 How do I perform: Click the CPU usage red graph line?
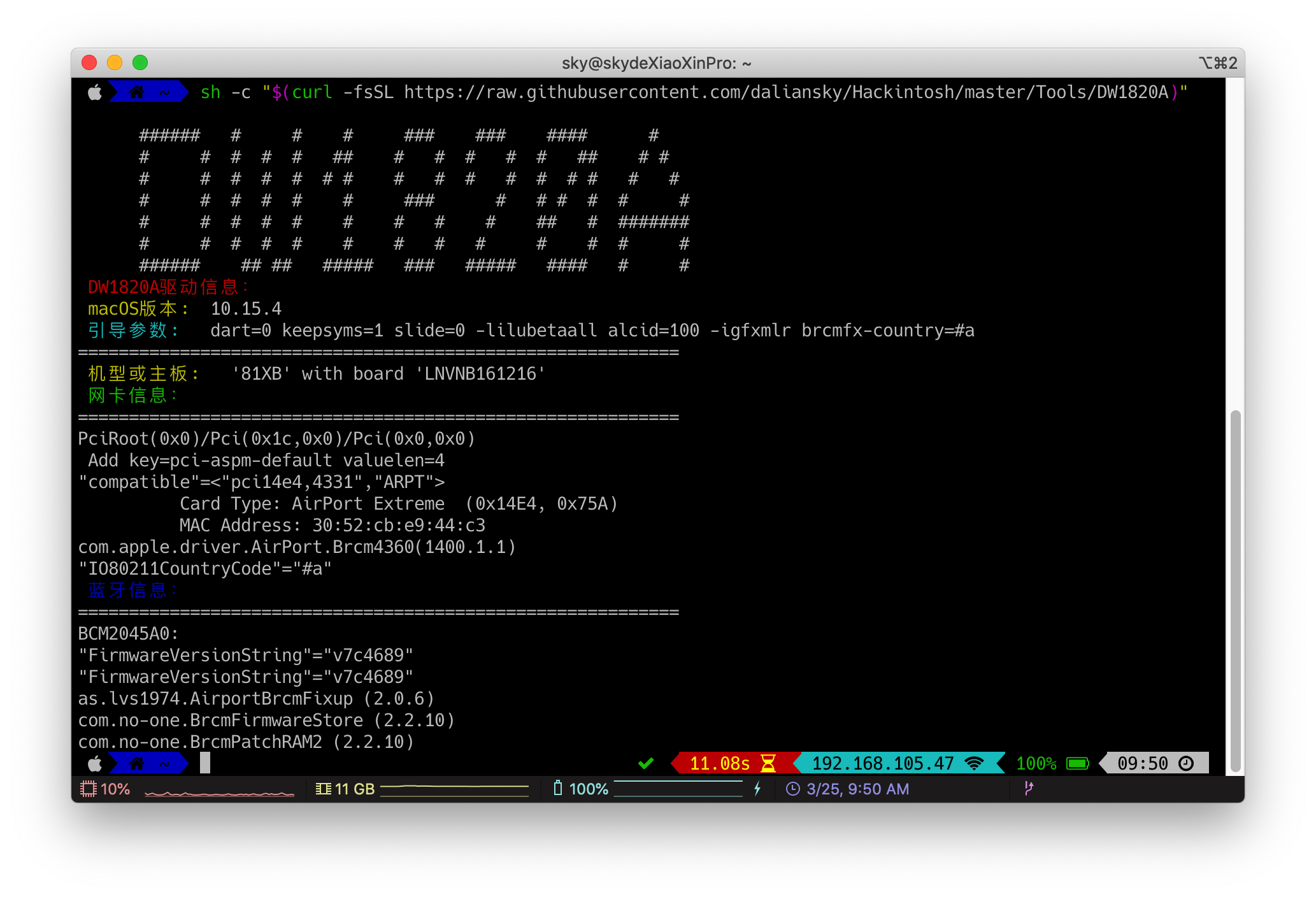(x=220, y=793)
